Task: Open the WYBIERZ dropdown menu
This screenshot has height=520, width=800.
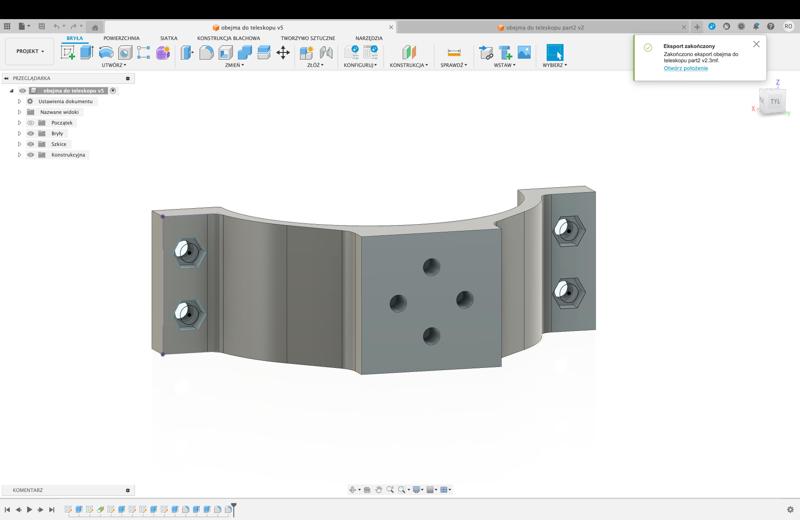Action: [555, 65]
